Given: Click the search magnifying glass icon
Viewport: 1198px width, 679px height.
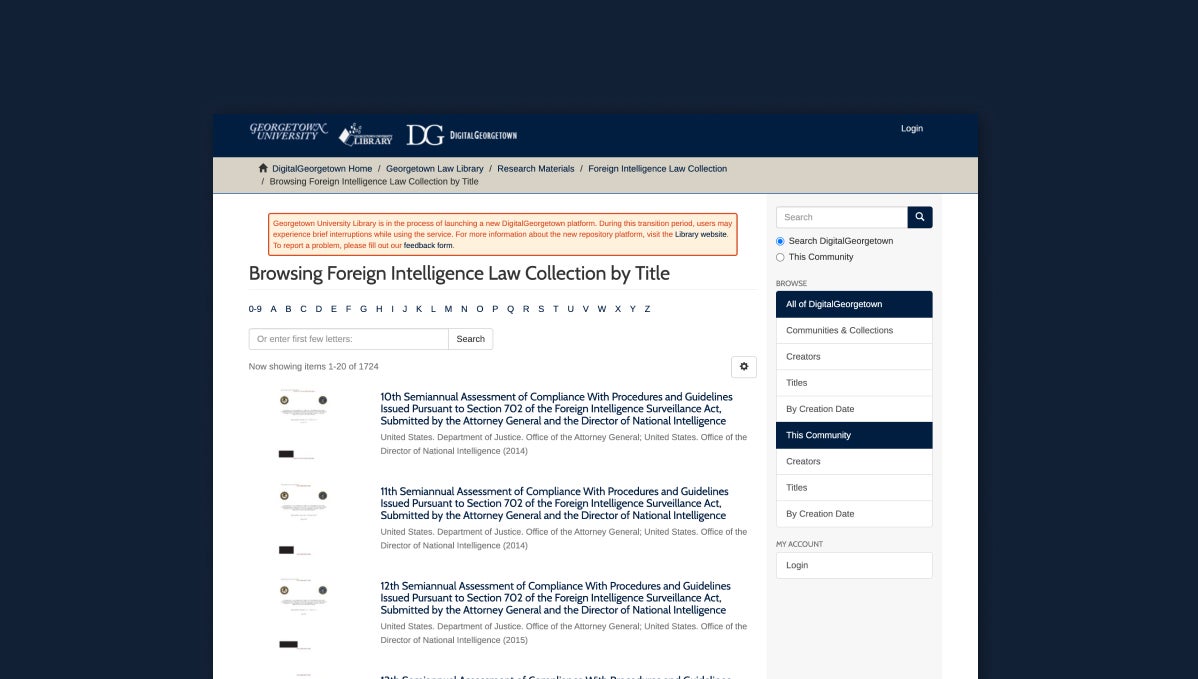Looking at the screenshot, I should coord(918,217).
